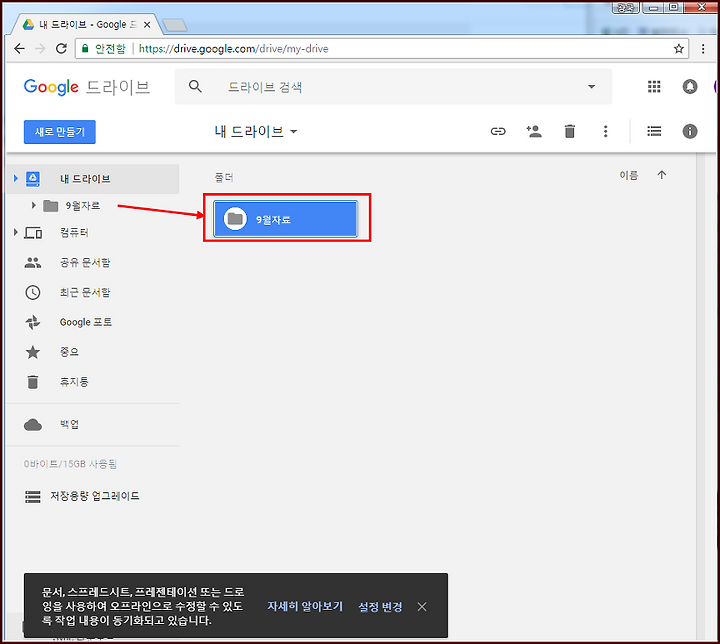Open Chrome three-dot menu
The width and height of the screenshot is (720, 644).
(x=703, y=49)
